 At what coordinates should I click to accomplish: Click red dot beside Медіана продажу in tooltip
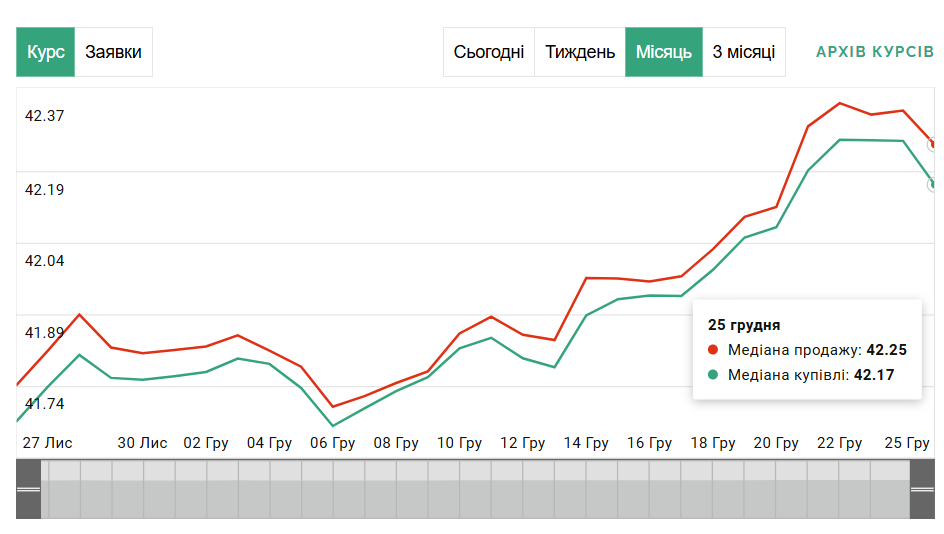pos(713,350)
